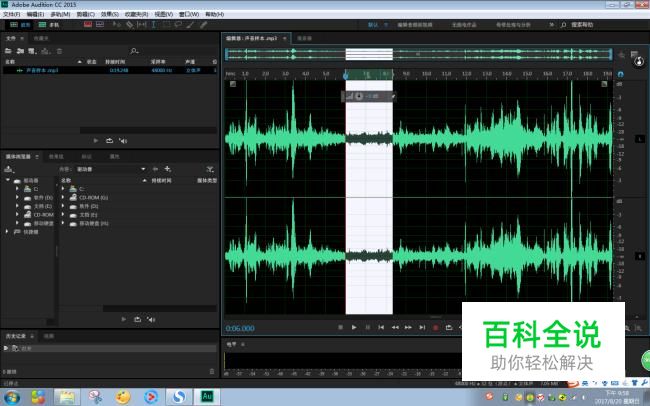Switch to the 效果组 tab
650x406 pixels.
tap(56, 156)
